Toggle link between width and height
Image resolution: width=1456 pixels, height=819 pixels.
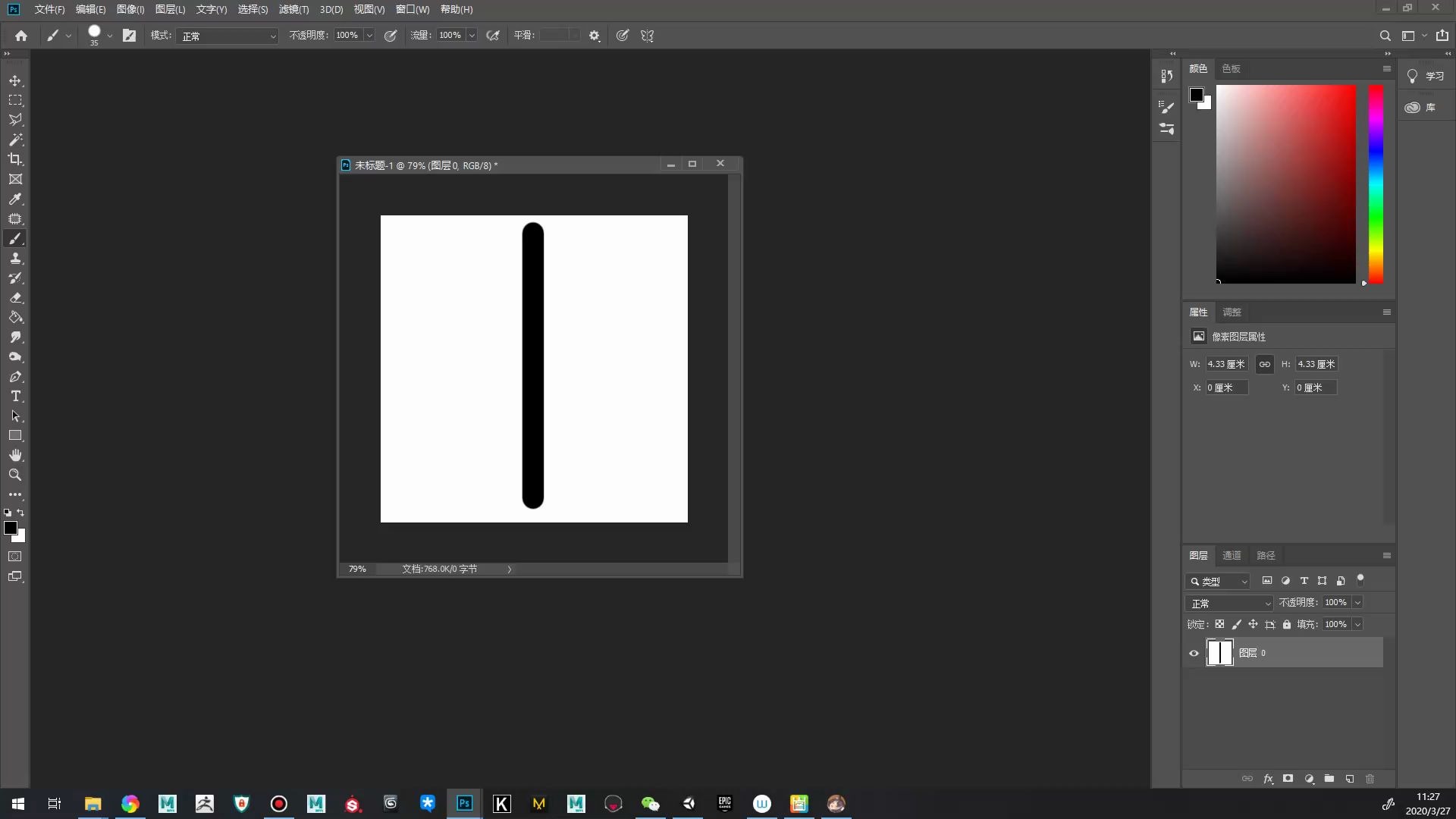pos(1264,364)
